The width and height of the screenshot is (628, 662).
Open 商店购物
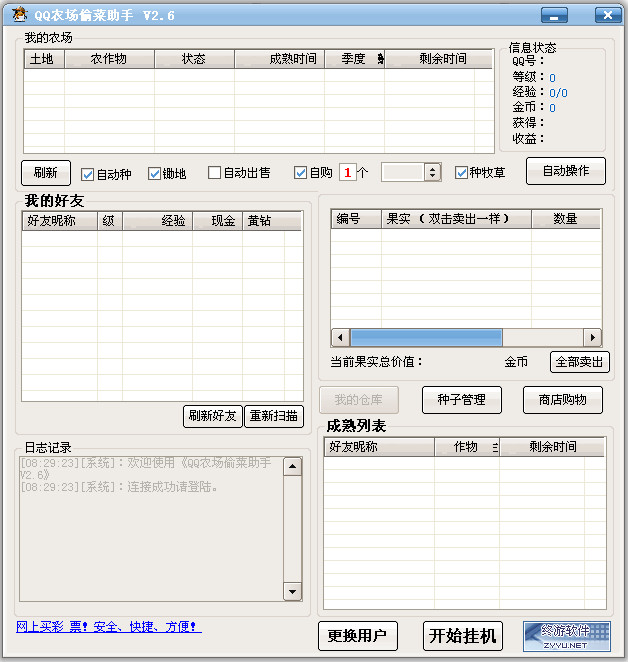(x=563, y=400)
